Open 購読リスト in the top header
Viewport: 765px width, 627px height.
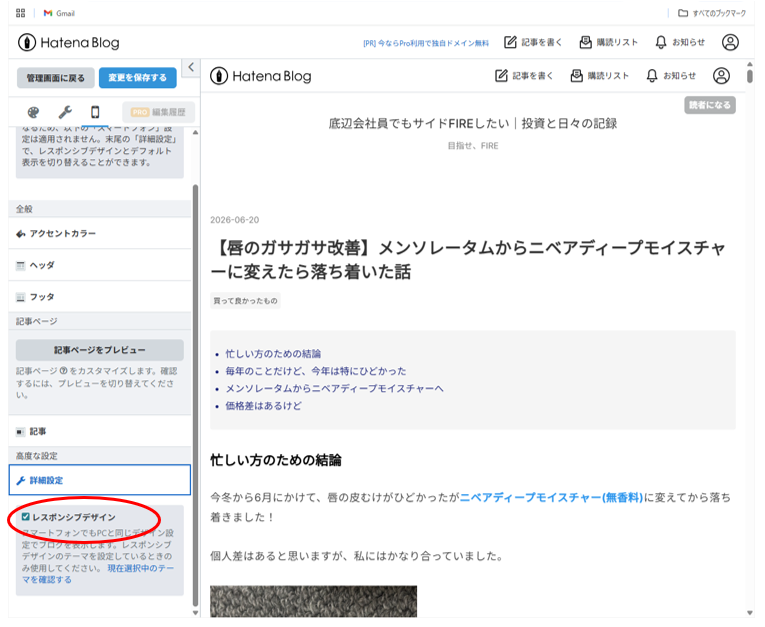tap(608, 42)
